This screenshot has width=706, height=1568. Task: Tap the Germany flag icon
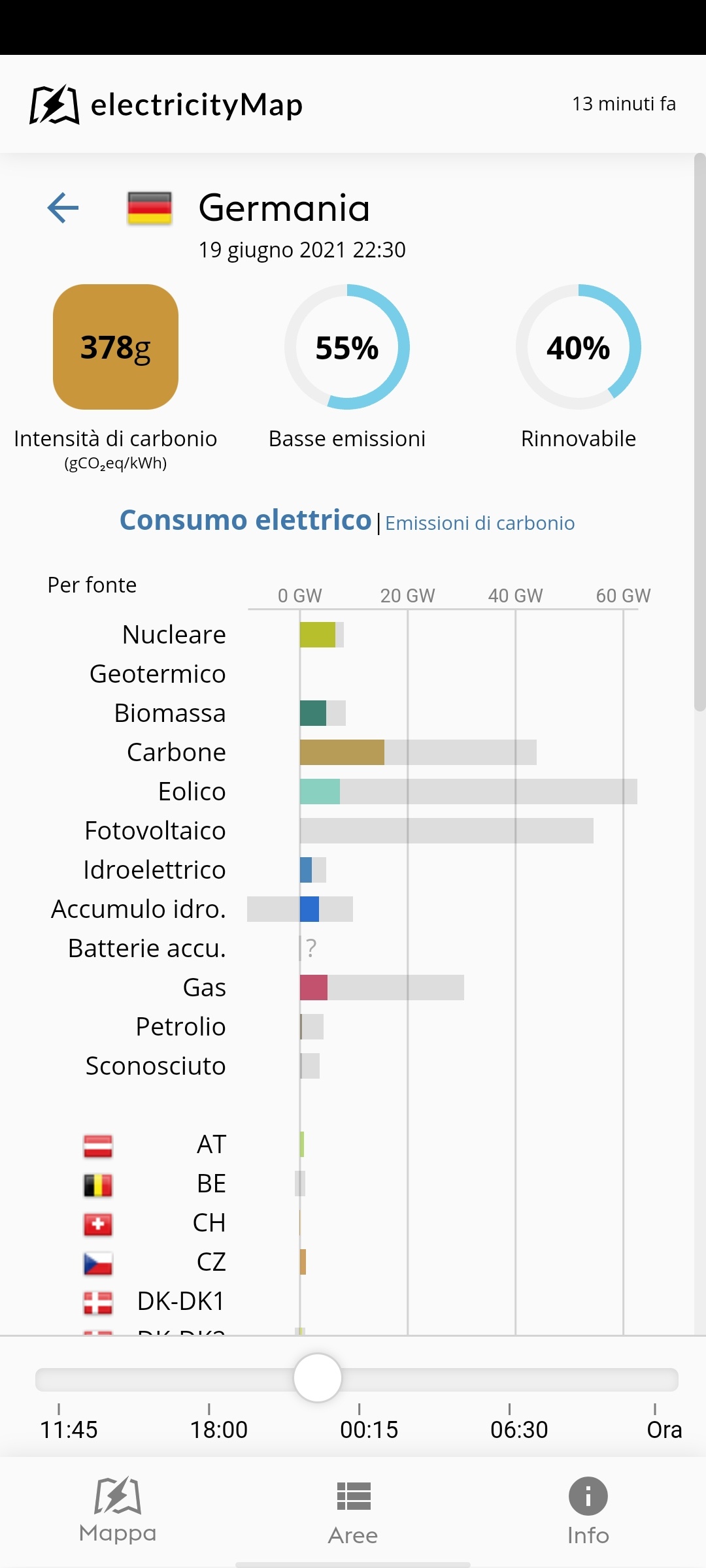[x=150, y=208]
